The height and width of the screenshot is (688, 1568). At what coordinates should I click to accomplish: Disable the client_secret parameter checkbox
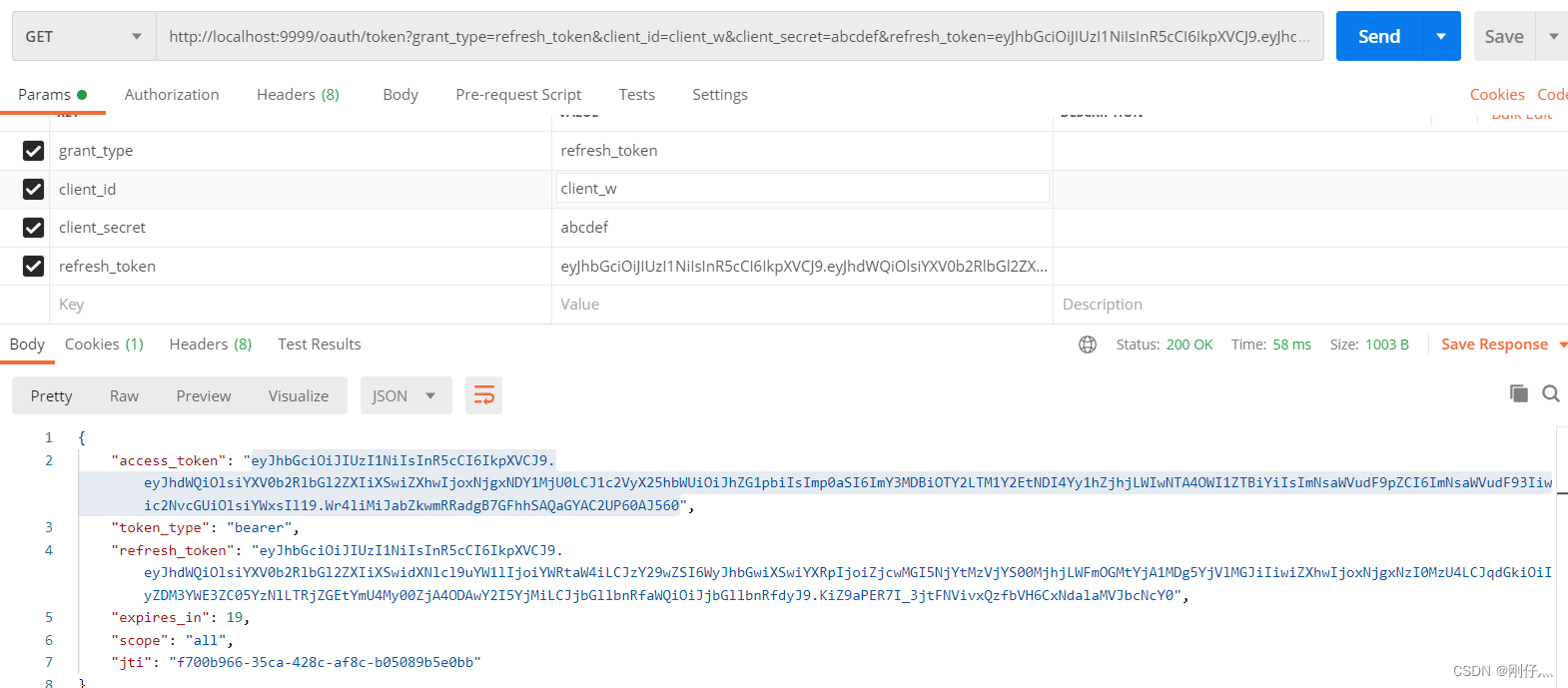[33, 228]
